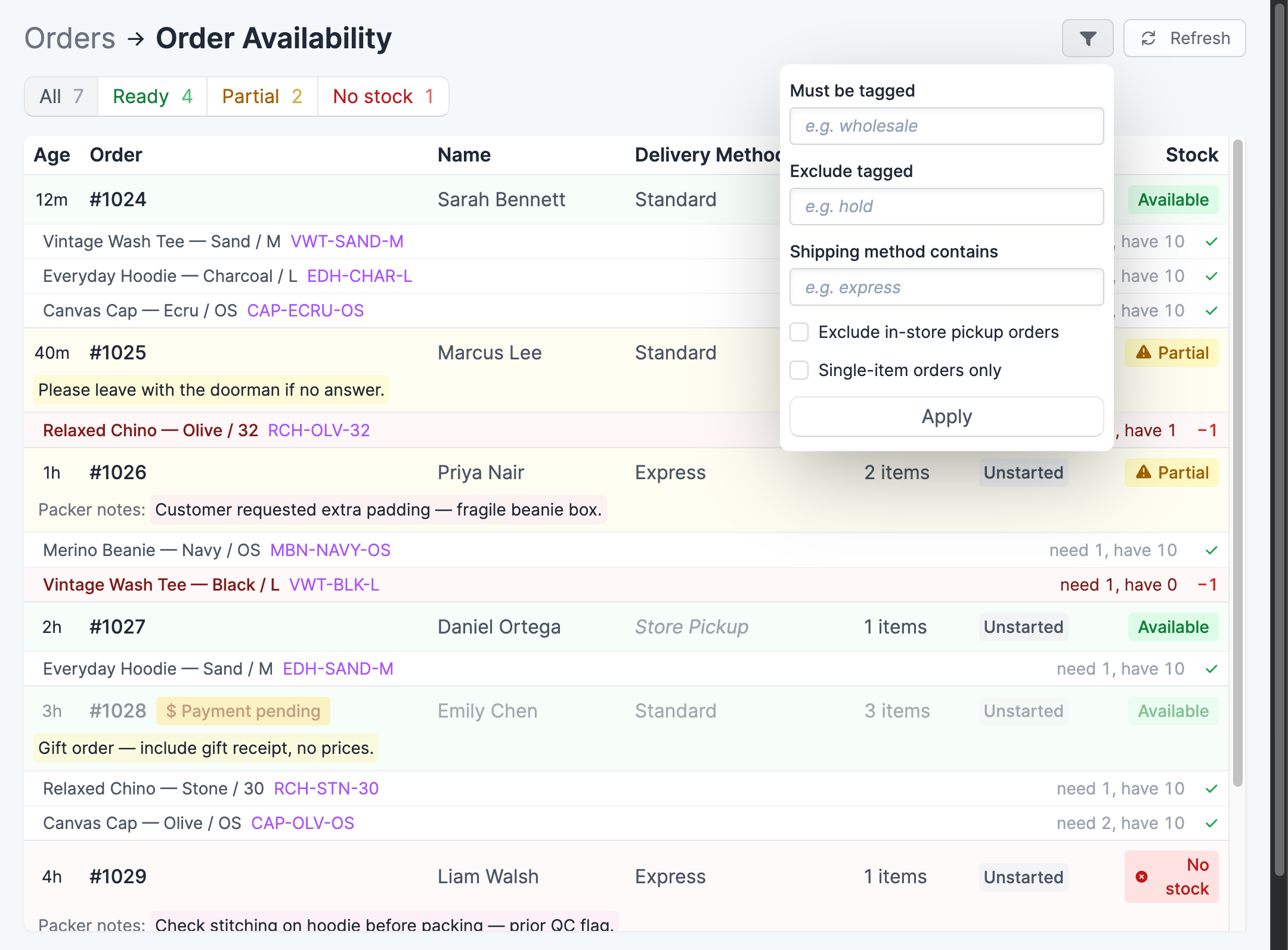Open SKU link CAP-OLV-OS

coord(303,823)
